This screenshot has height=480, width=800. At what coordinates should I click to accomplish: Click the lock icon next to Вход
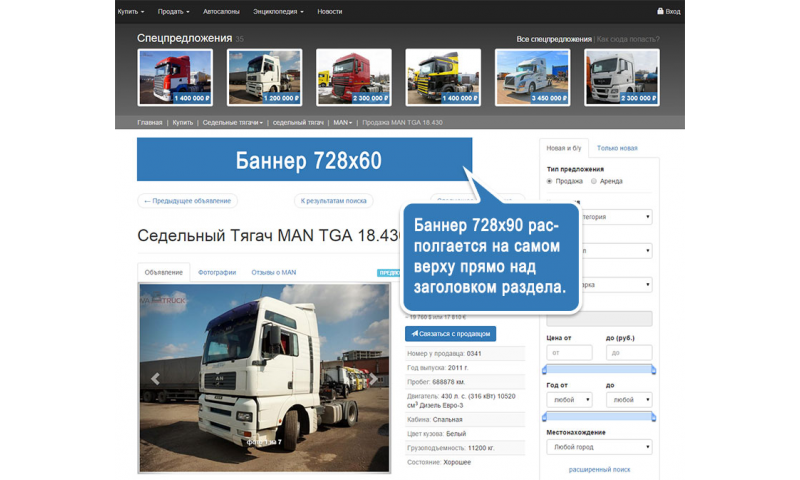[660, 11]
